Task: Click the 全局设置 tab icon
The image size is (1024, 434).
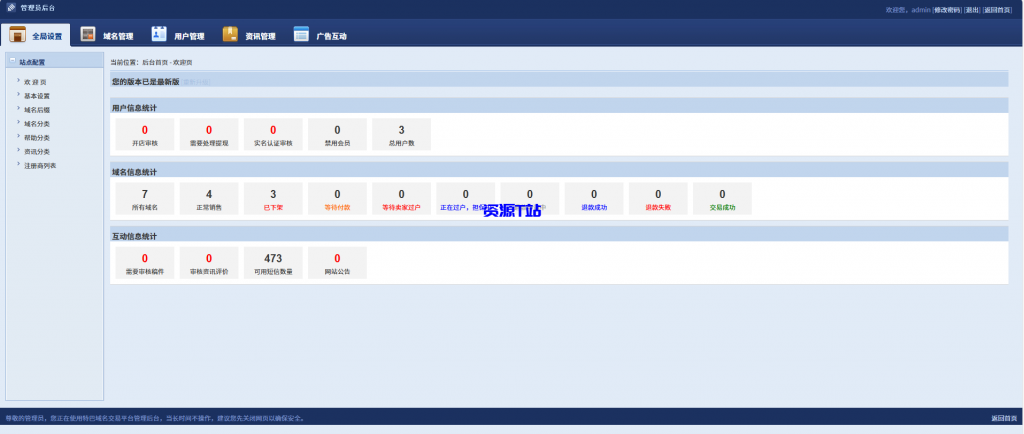Action: (x=17, y=34)
